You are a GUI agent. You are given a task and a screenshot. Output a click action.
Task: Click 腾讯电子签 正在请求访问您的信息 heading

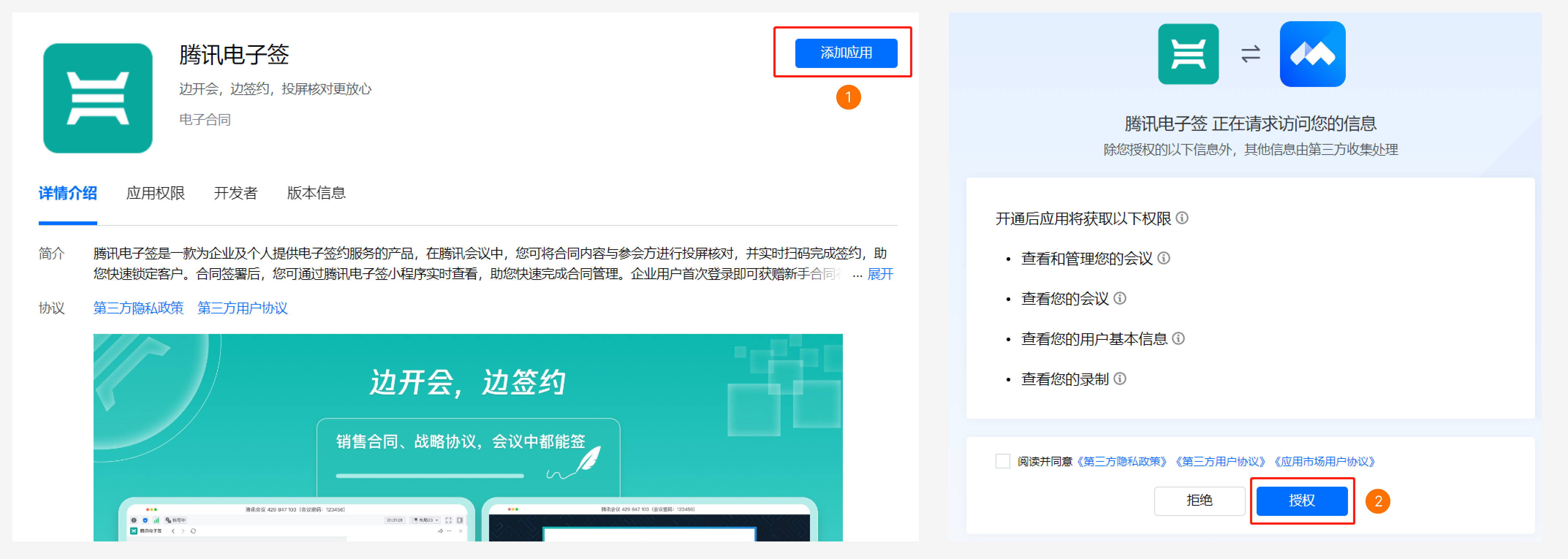coord(1250,123)
